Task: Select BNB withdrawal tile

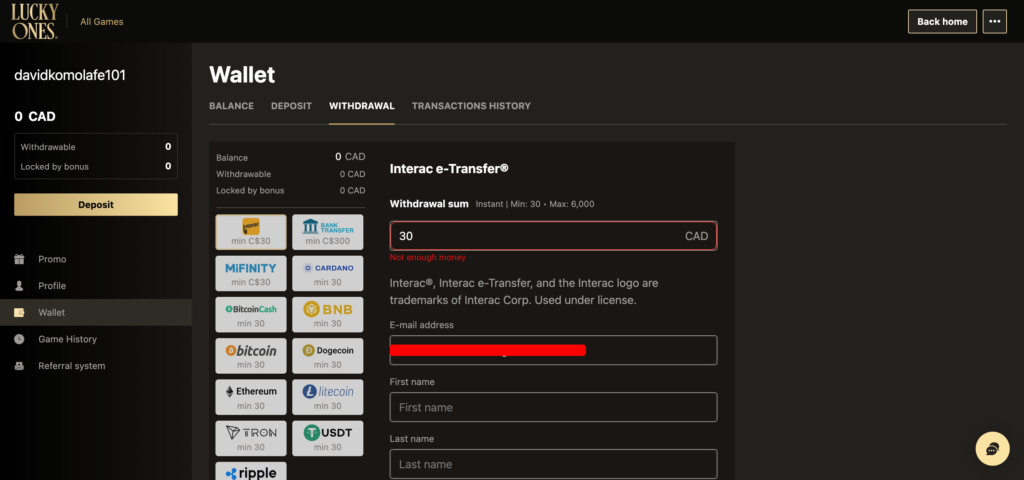Action: [x=328, y=315]
